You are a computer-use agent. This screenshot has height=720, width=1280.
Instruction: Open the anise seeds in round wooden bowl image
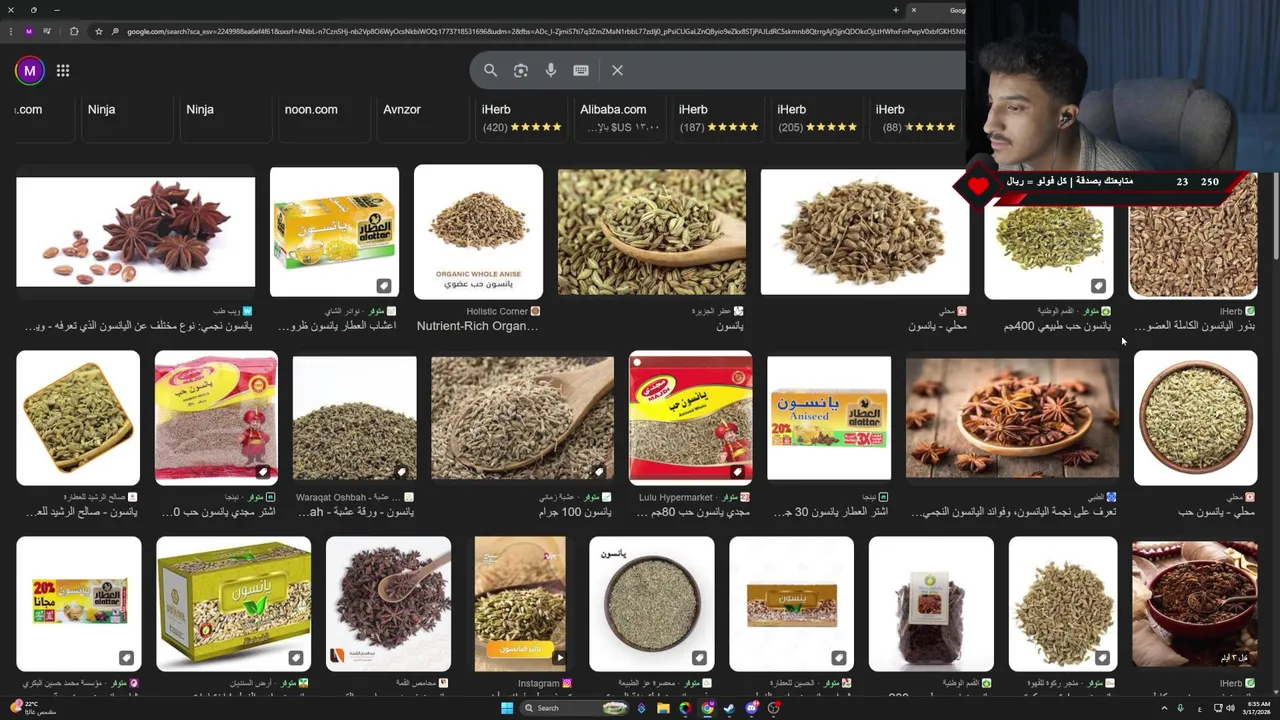(x=1195, y=417)
